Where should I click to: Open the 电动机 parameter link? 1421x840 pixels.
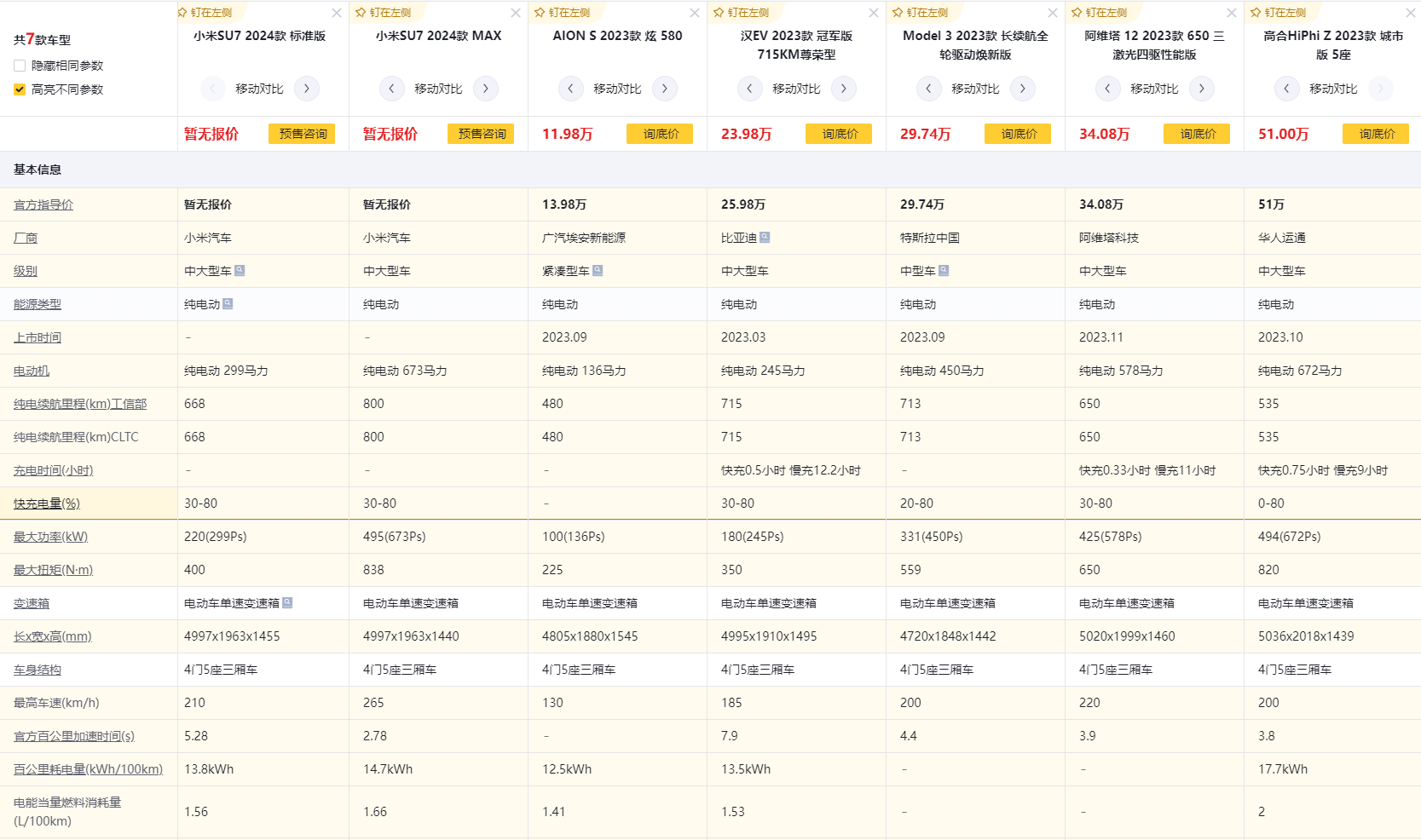point(32,371)
